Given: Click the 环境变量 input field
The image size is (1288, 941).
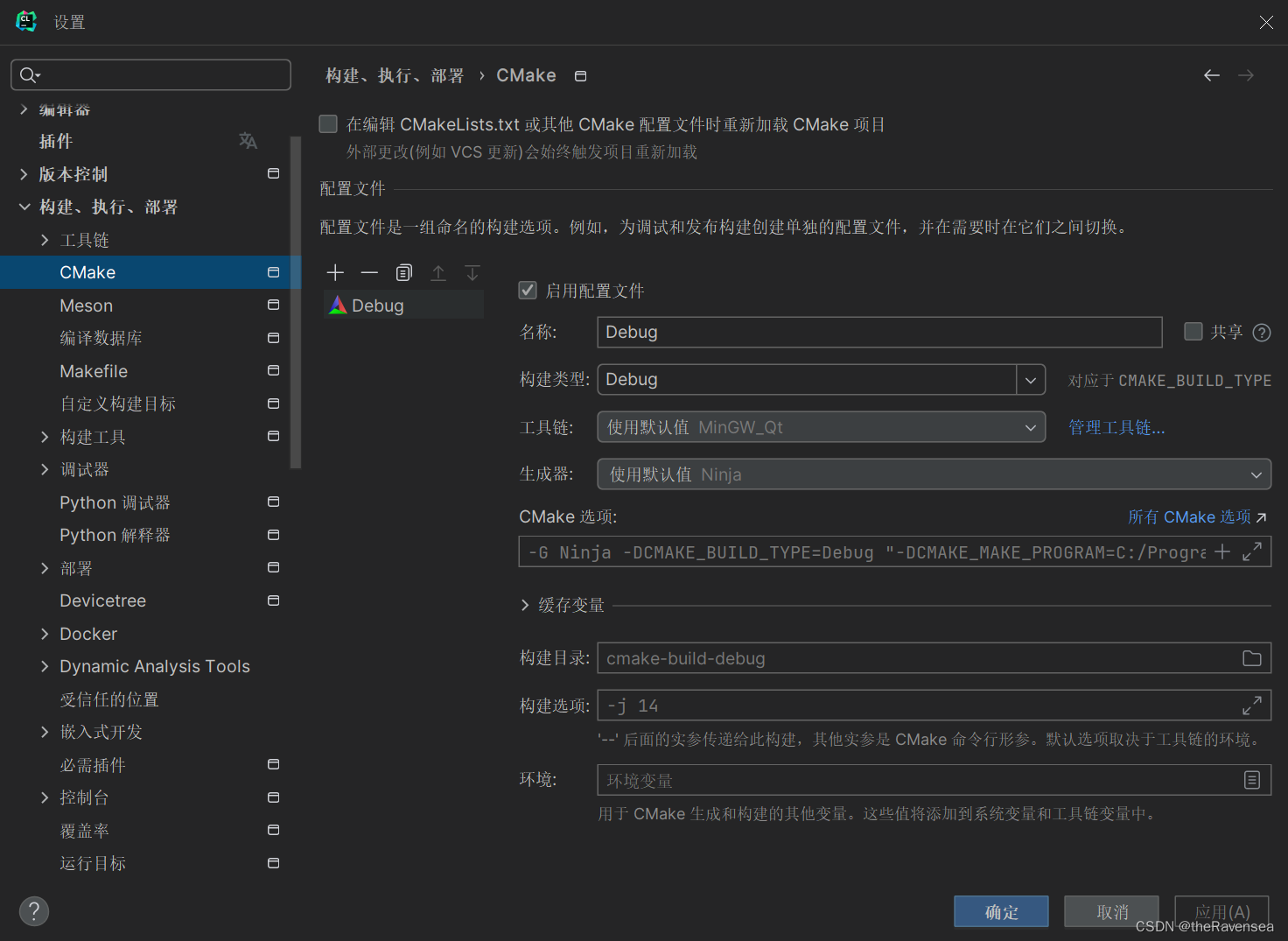Looking at the screenshot, I should pyautogui.click(x=934, y=780).
